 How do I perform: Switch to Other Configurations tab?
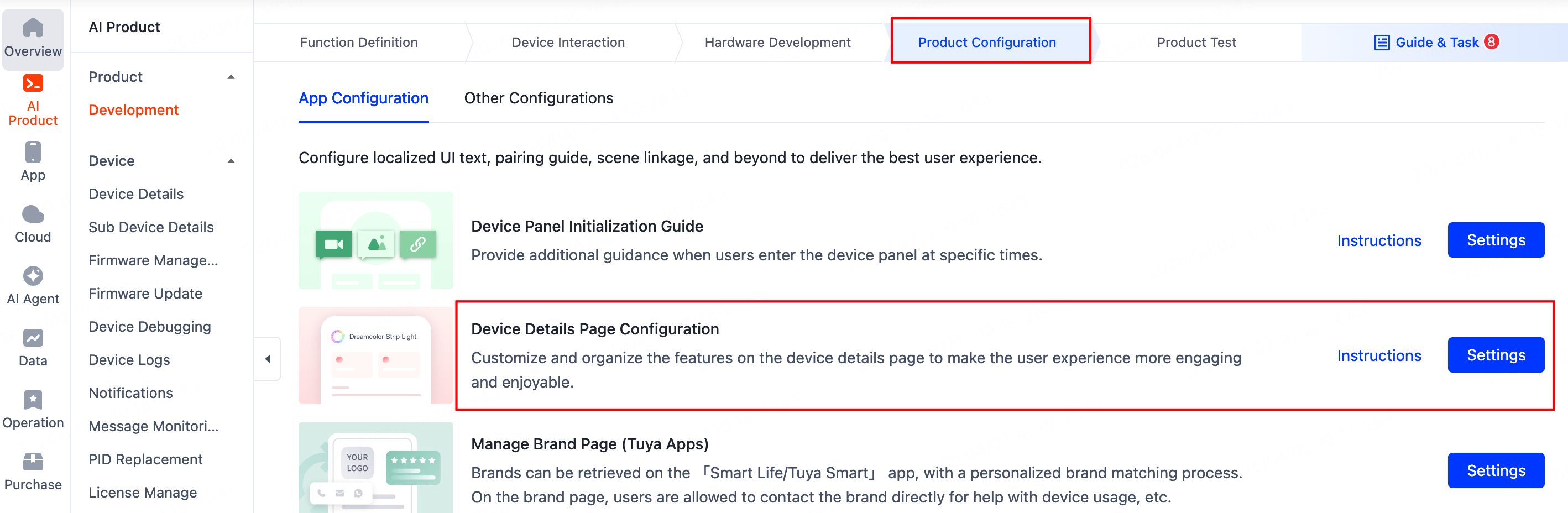click(539, 98)
